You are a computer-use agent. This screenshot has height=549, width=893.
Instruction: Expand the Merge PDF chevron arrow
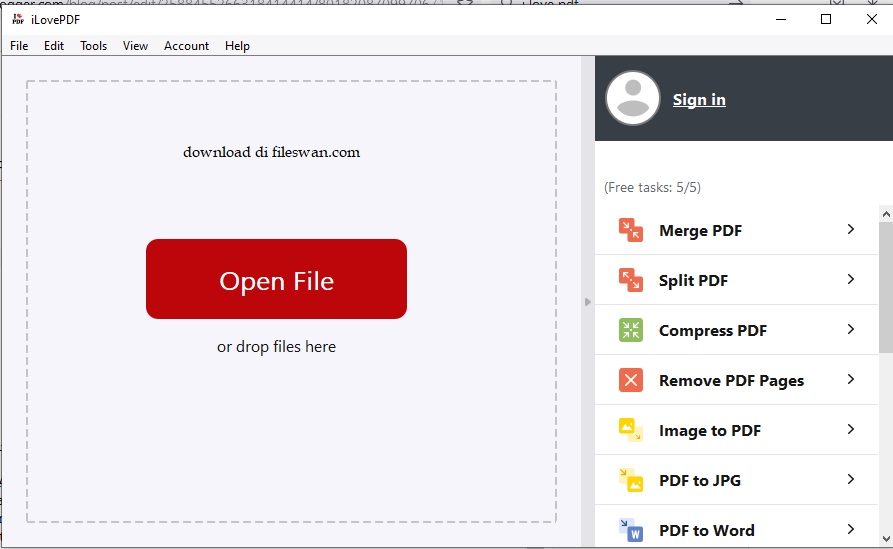point(850,229)
